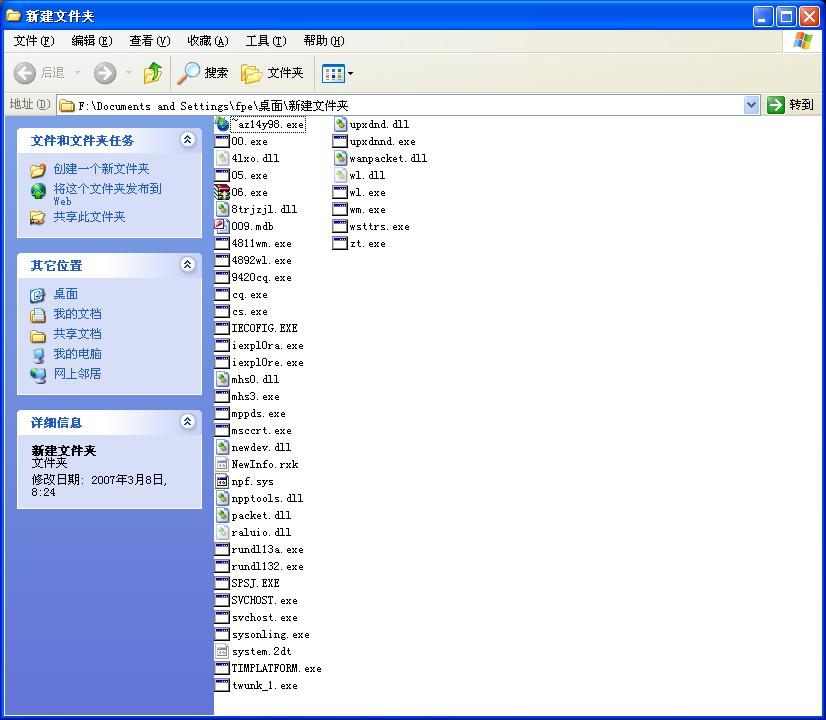Open the 文件(F) menu
The width and height of the screenshot is (826, 720).
34,41
